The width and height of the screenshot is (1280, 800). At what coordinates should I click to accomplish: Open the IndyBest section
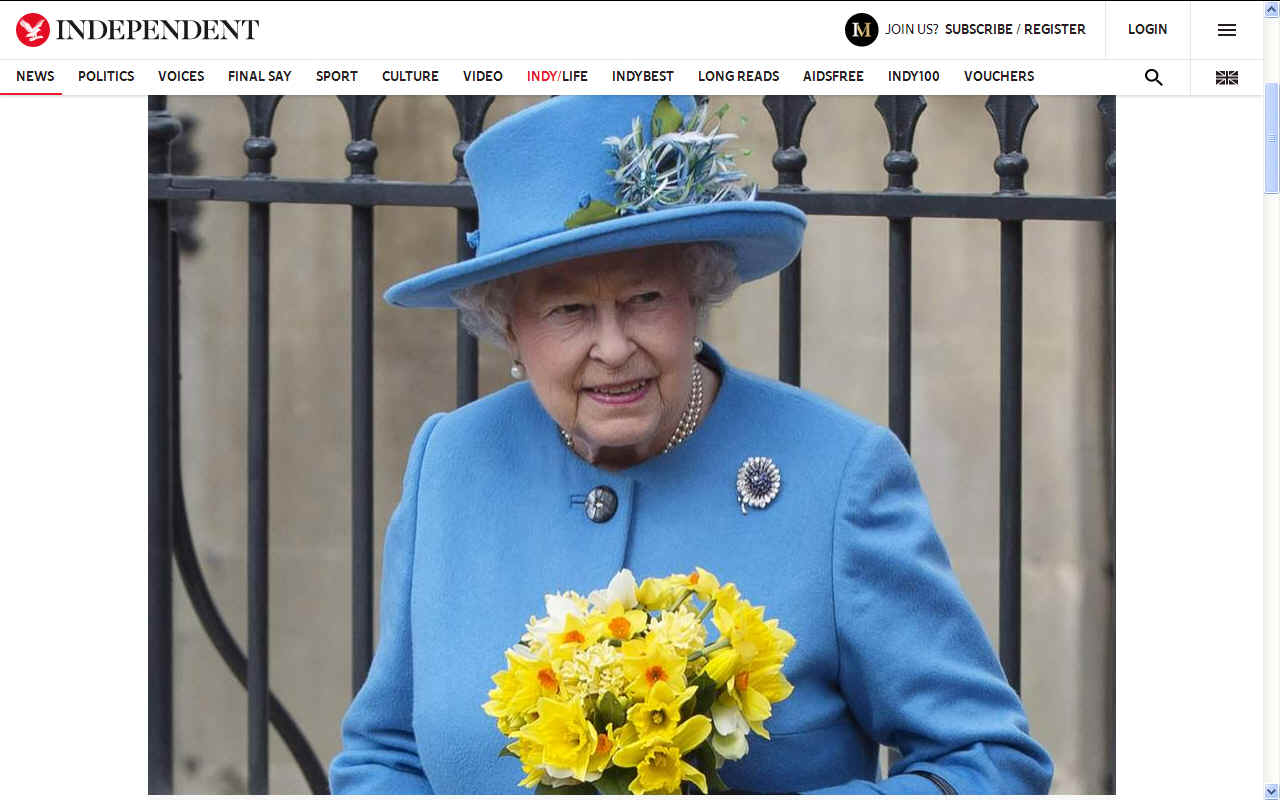(x=643, y=76)
